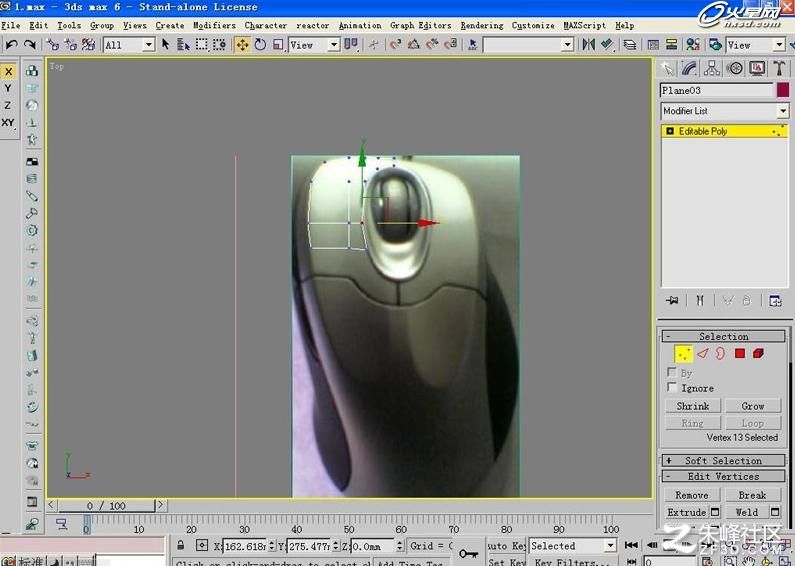Toggle the selection lock icon
The width and height of the screenshot is (795, 566).
tap(180, 546)
